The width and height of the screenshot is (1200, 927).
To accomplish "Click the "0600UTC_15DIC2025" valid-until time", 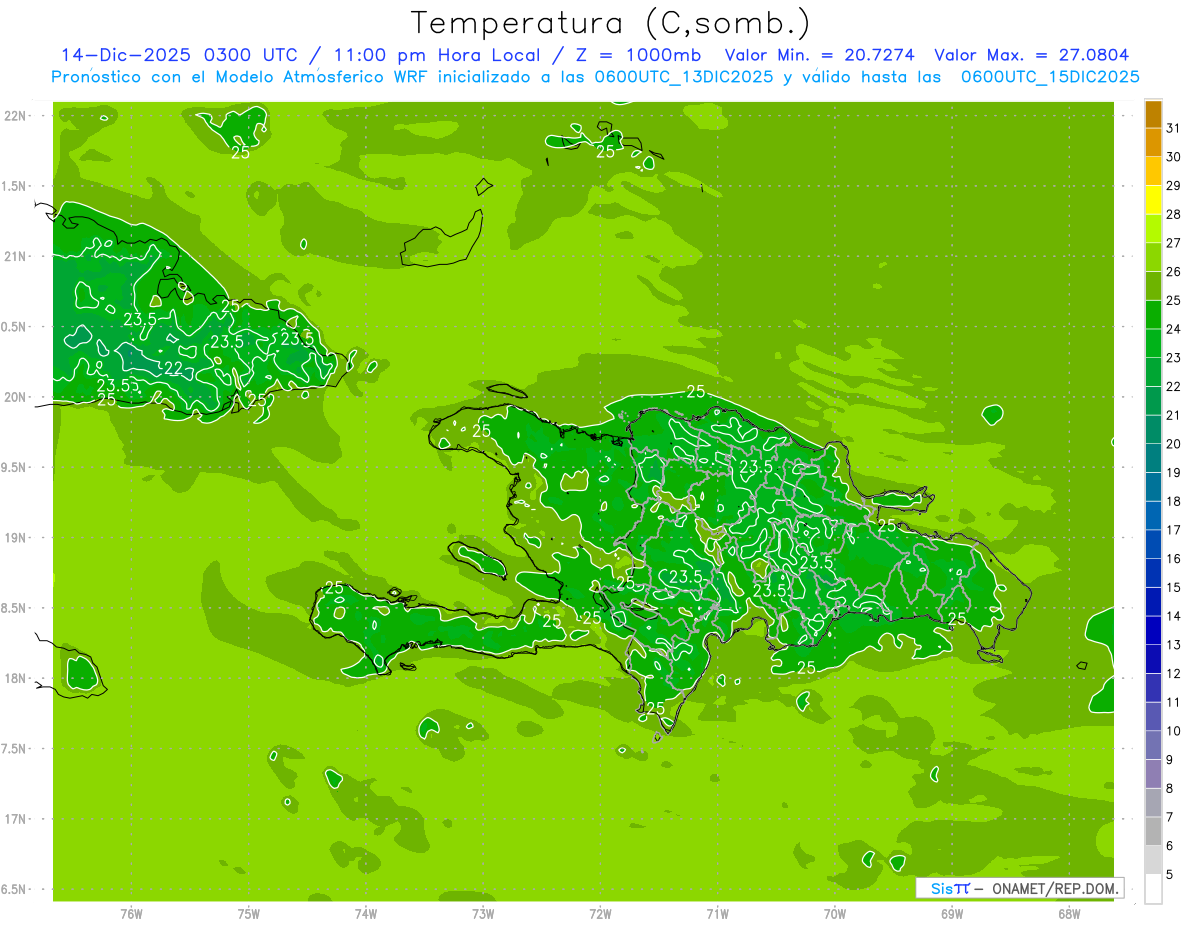I will (x=1052, y=77).
